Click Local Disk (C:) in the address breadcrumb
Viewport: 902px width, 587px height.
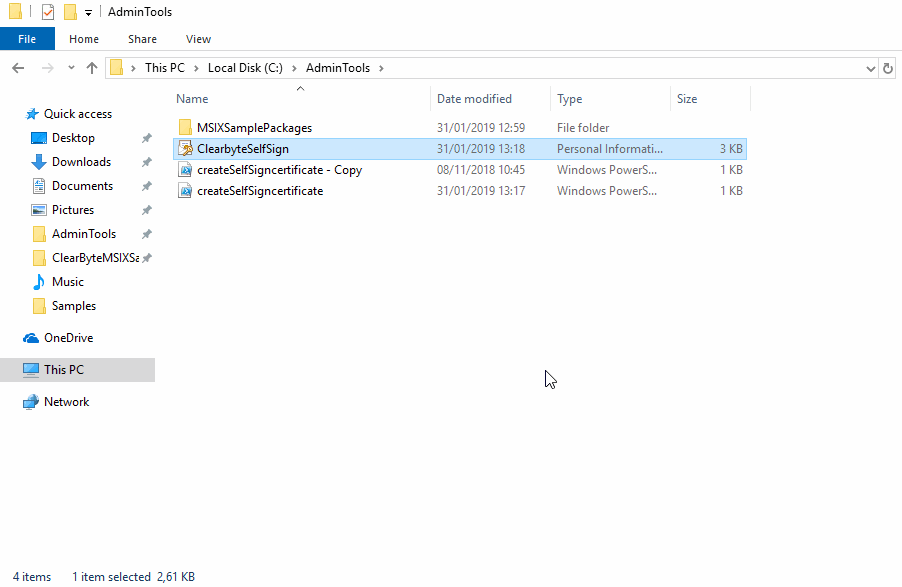pos(245,68)
